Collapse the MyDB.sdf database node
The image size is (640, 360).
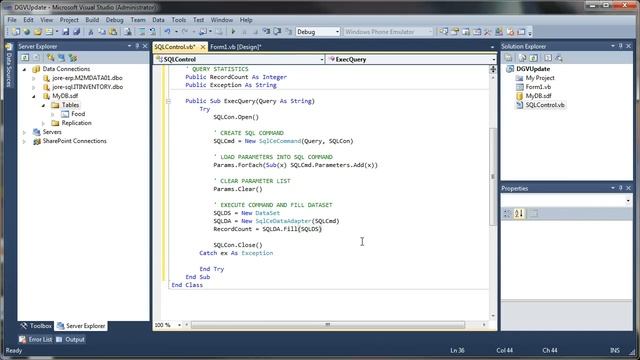coord(34,96)
